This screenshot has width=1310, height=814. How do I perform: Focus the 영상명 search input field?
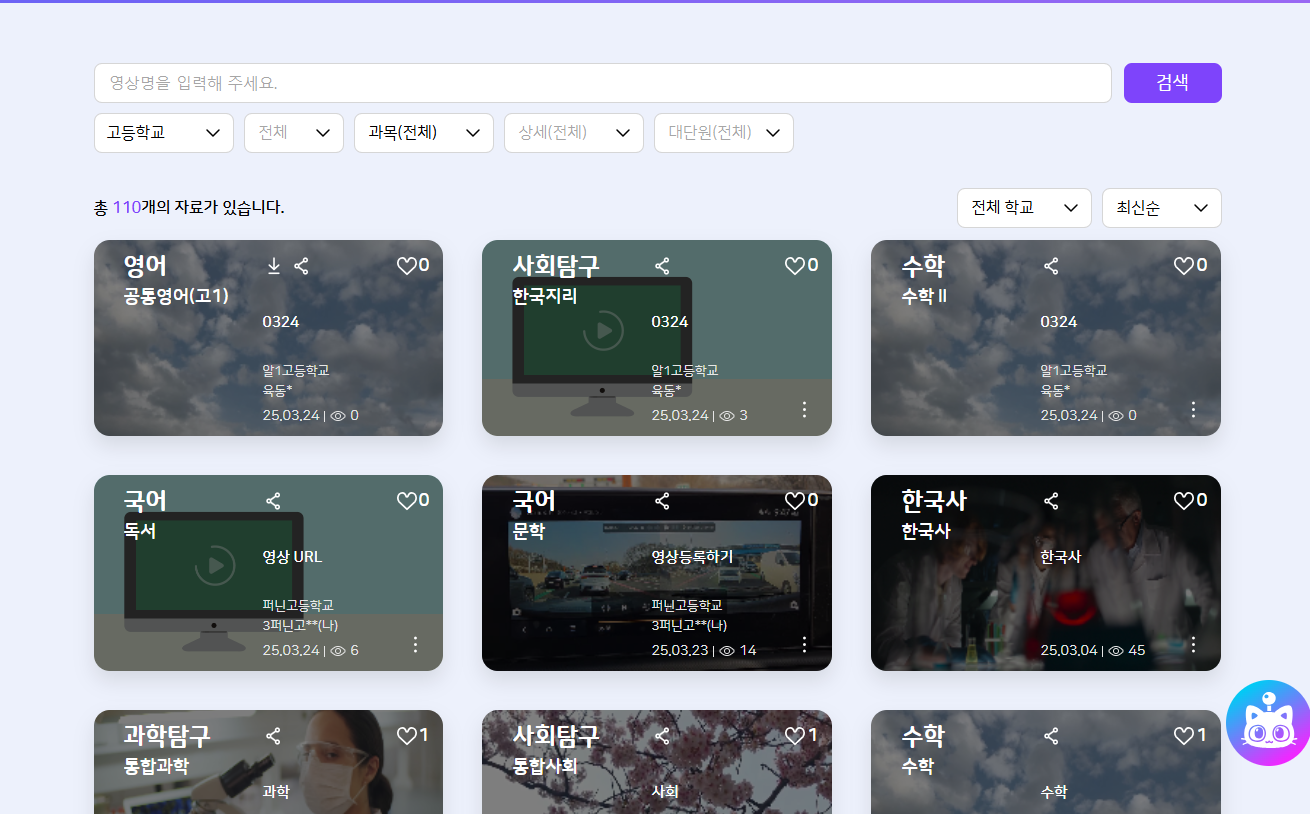[x=603, y=83]
